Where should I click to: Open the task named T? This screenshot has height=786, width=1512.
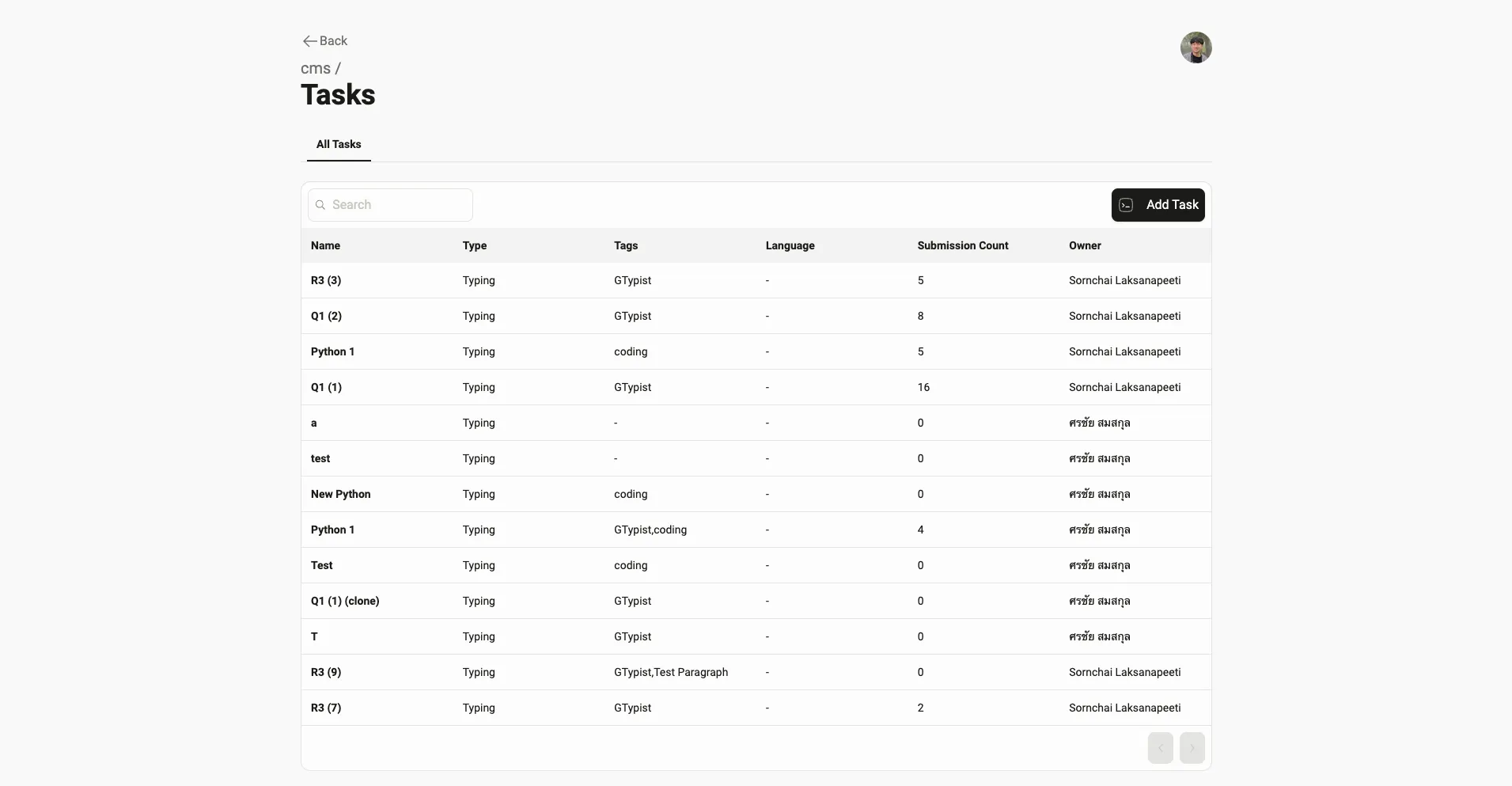314,636
